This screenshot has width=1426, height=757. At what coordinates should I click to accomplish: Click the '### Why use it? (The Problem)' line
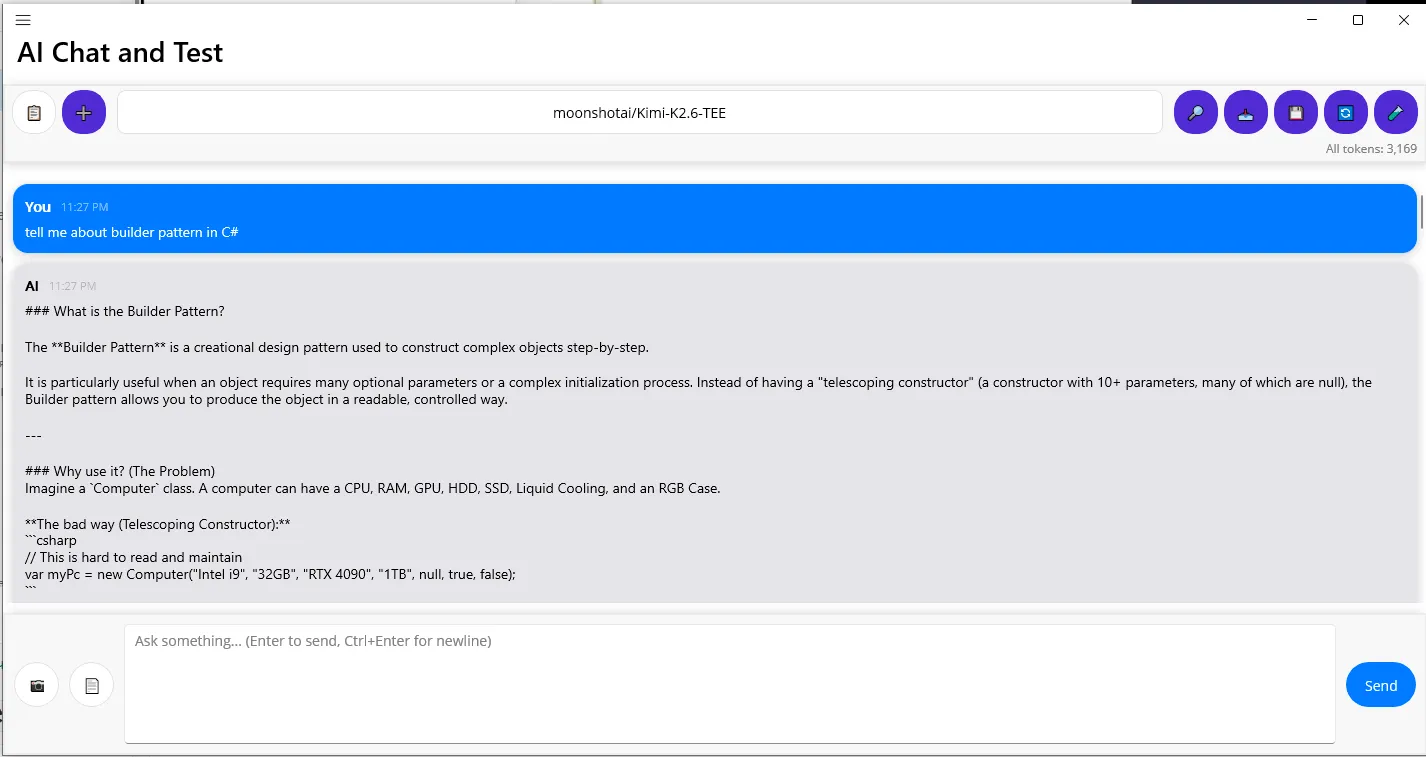pyautogui.click(x=120, y=471)
